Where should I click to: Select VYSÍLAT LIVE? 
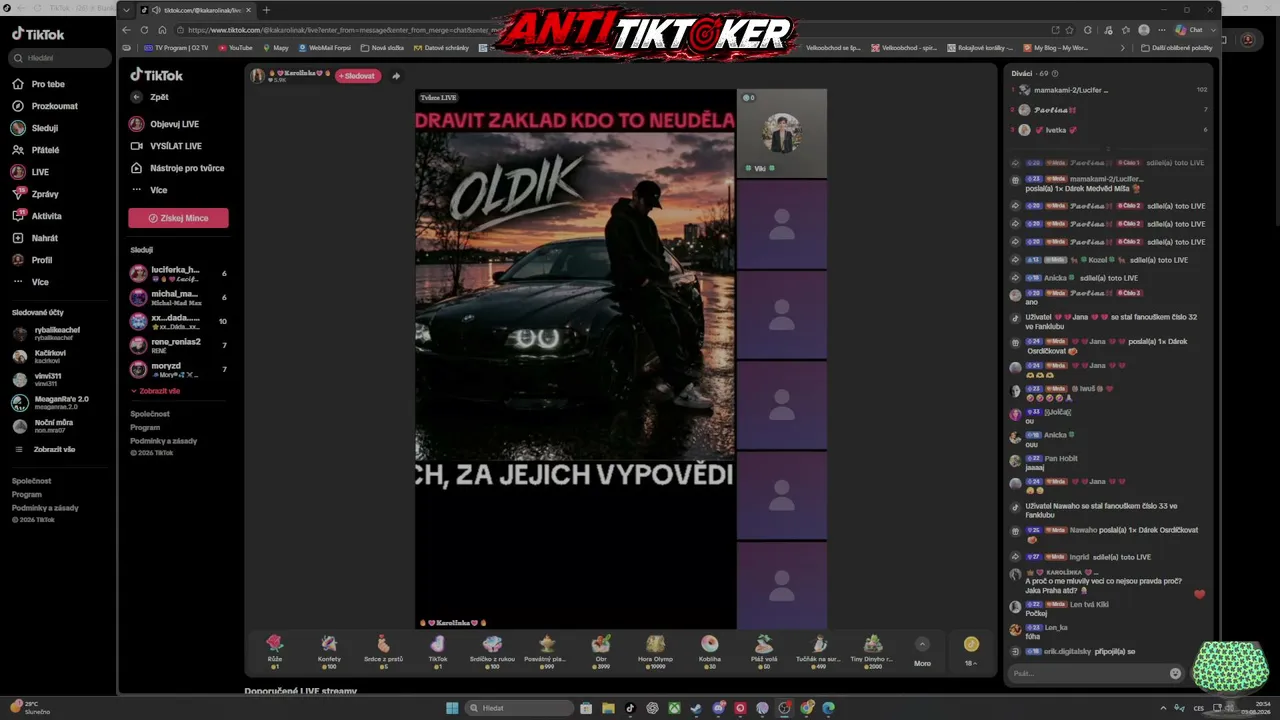[166, 146]
